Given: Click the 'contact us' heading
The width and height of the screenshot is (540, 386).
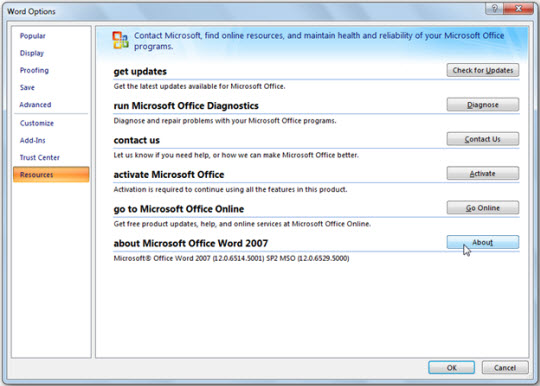Looking at the screenshot, I should [137, 140].
